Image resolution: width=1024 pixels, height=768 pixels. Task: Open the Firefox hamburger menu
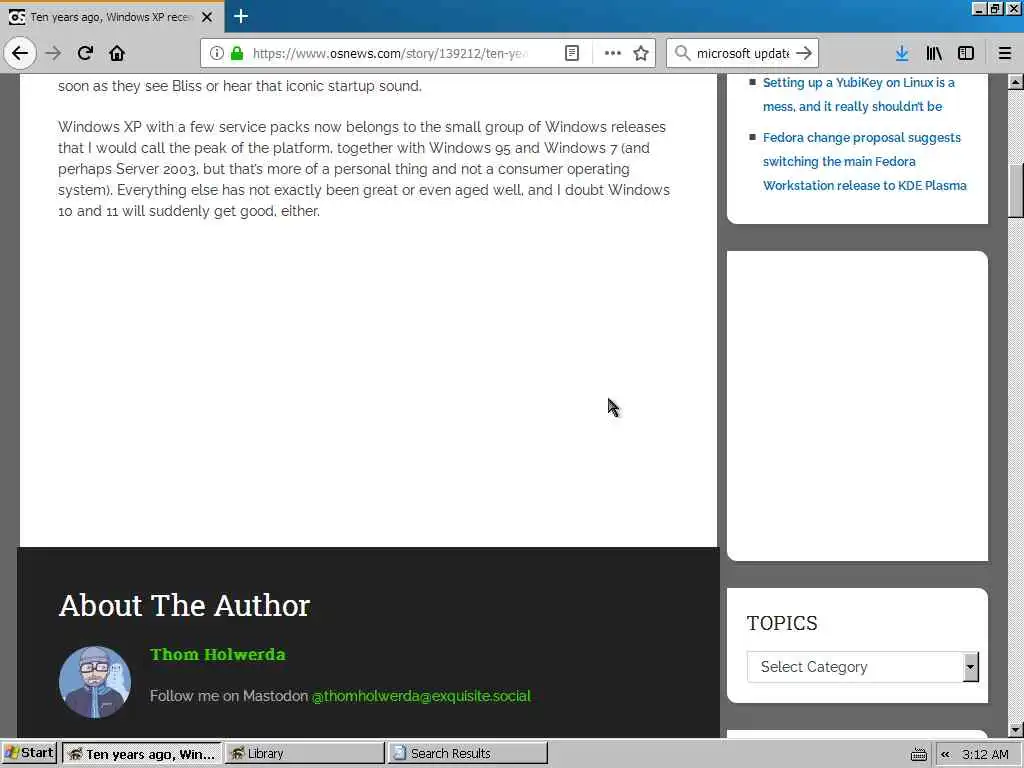(x=1005, y=53)
